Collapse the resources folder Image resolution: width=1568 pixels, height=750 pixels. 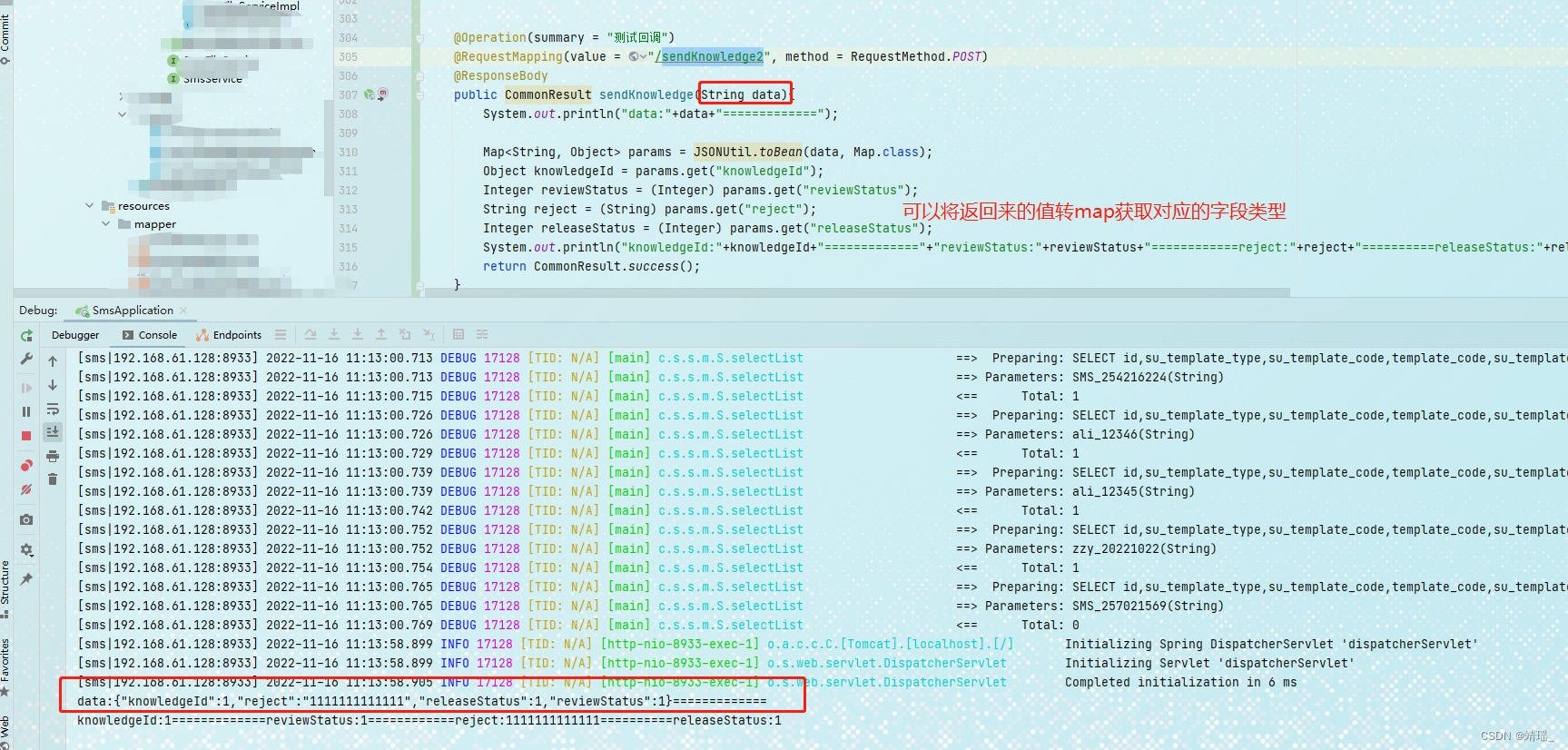(90, 206)
